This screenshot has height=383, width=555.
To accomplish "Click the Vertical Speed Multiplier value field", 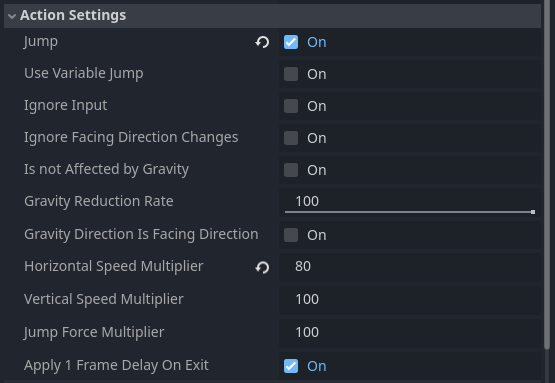I will point(410,299).
